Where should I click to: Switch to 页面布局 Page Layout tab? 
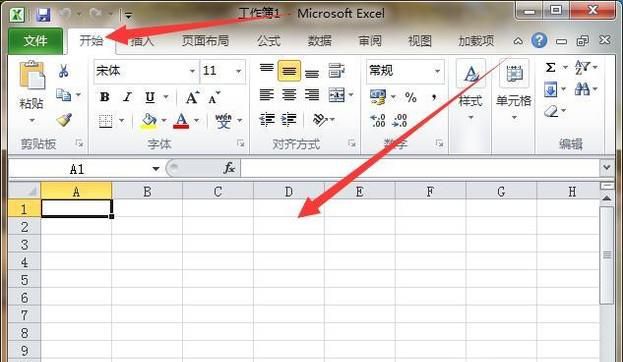point(205,41)
